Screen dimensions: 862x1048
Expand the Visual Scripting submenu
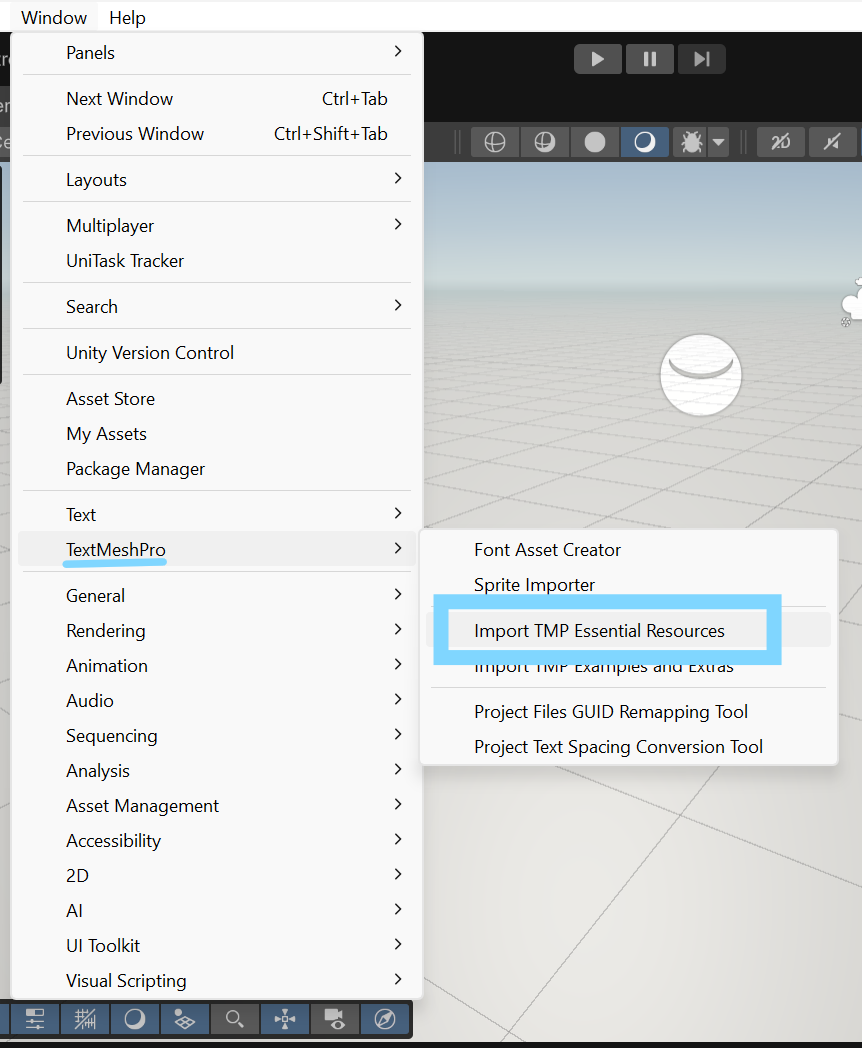pos(217,980)
